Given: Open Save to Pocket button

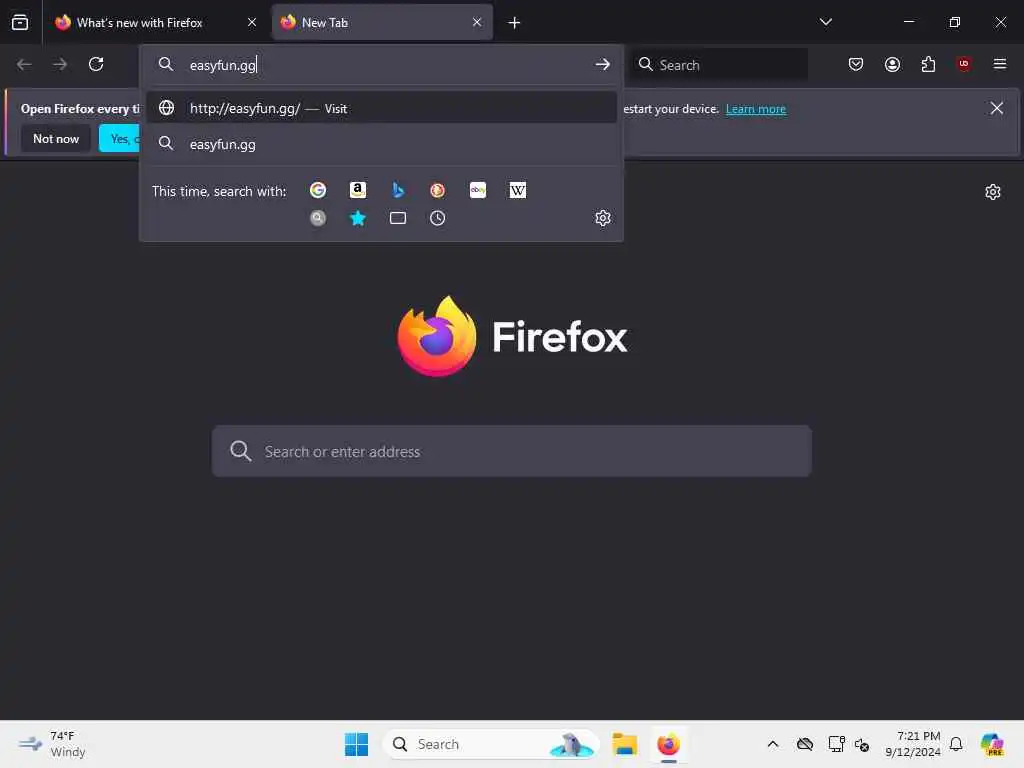Looking at the screenshot, I should tap(856, 64).
